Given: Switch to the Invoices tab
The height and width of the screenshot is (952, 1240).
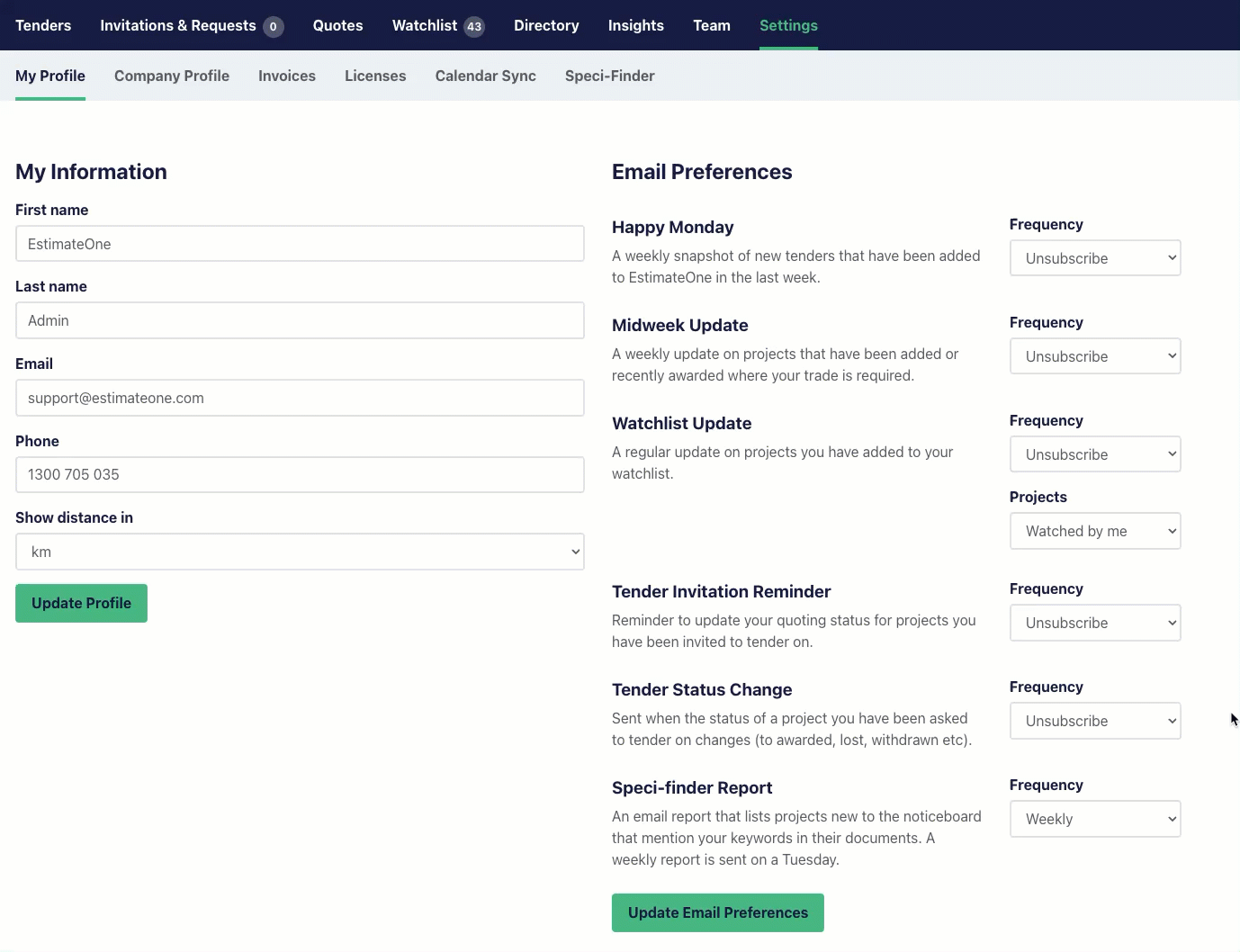Looking at the screenshot, I should coord(287,76).
